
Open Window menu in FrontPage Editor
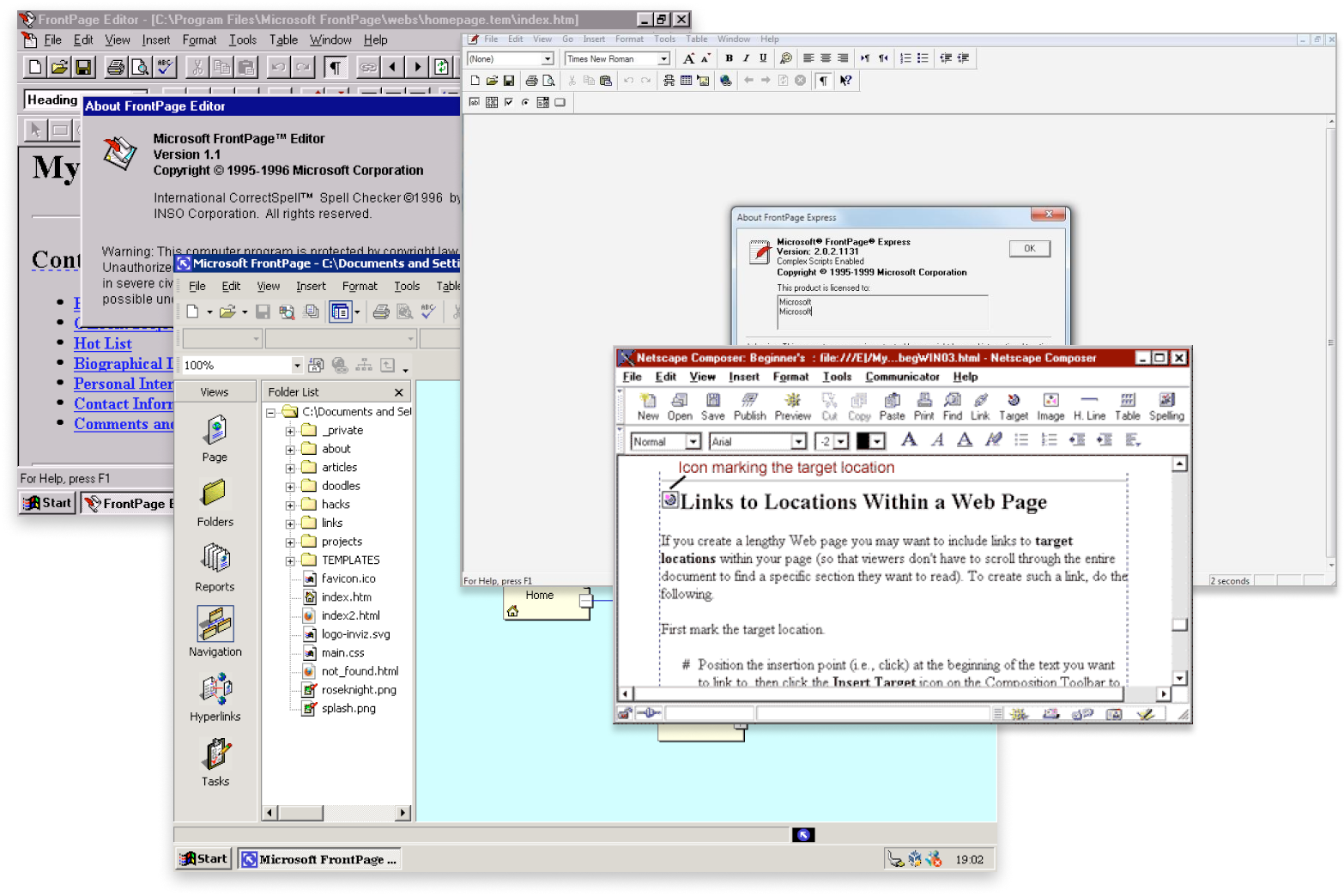330,39
